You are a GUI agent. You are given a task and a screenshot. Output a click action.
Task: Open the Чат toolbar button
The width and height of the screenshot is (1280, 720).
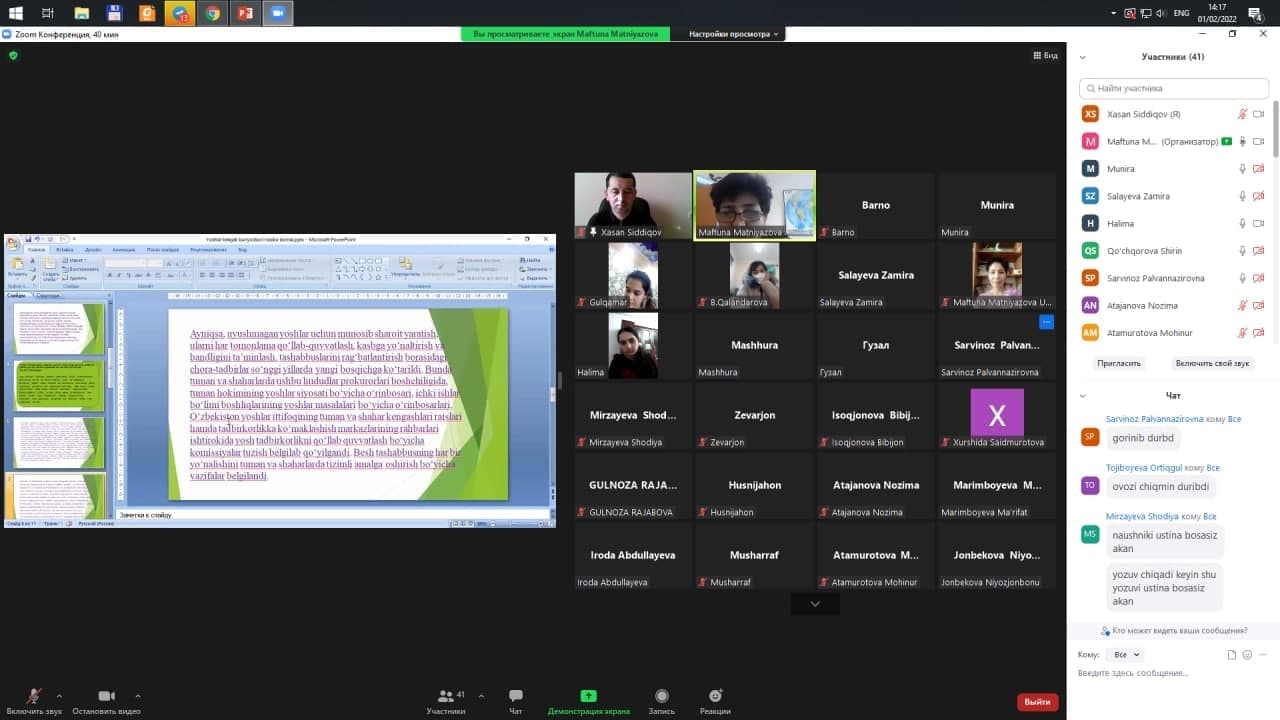point(516,701)
